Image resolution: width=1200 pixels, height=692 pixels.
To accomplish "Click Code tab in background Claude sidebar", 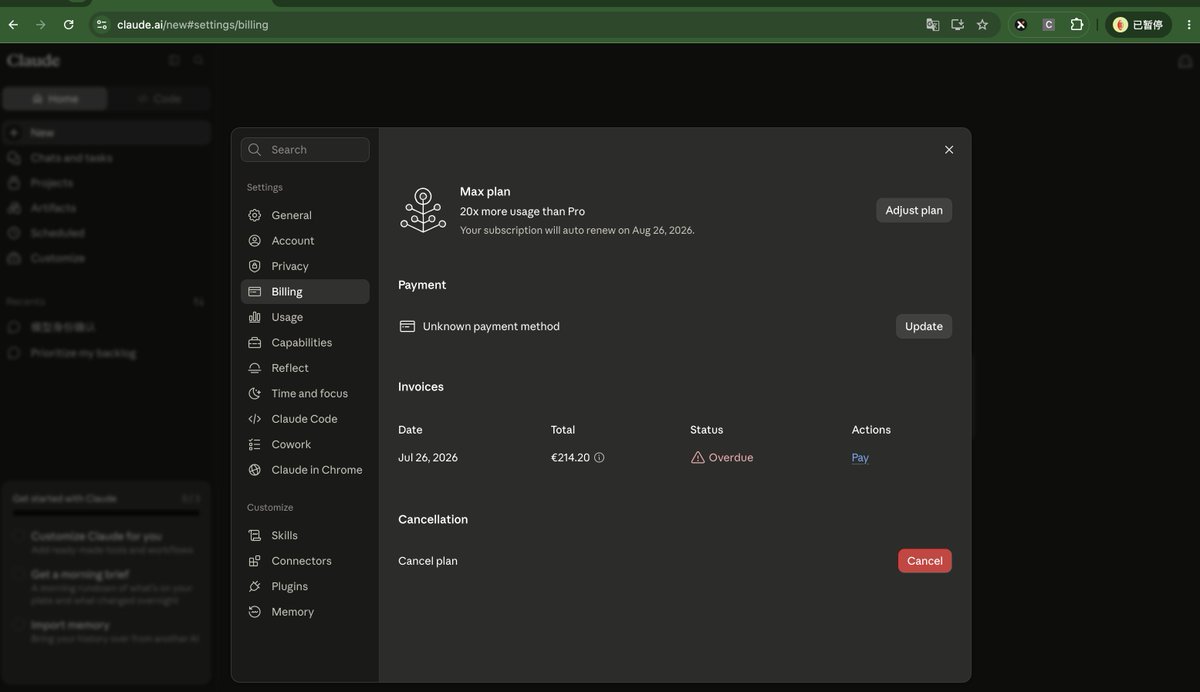I will click(160, 98).
